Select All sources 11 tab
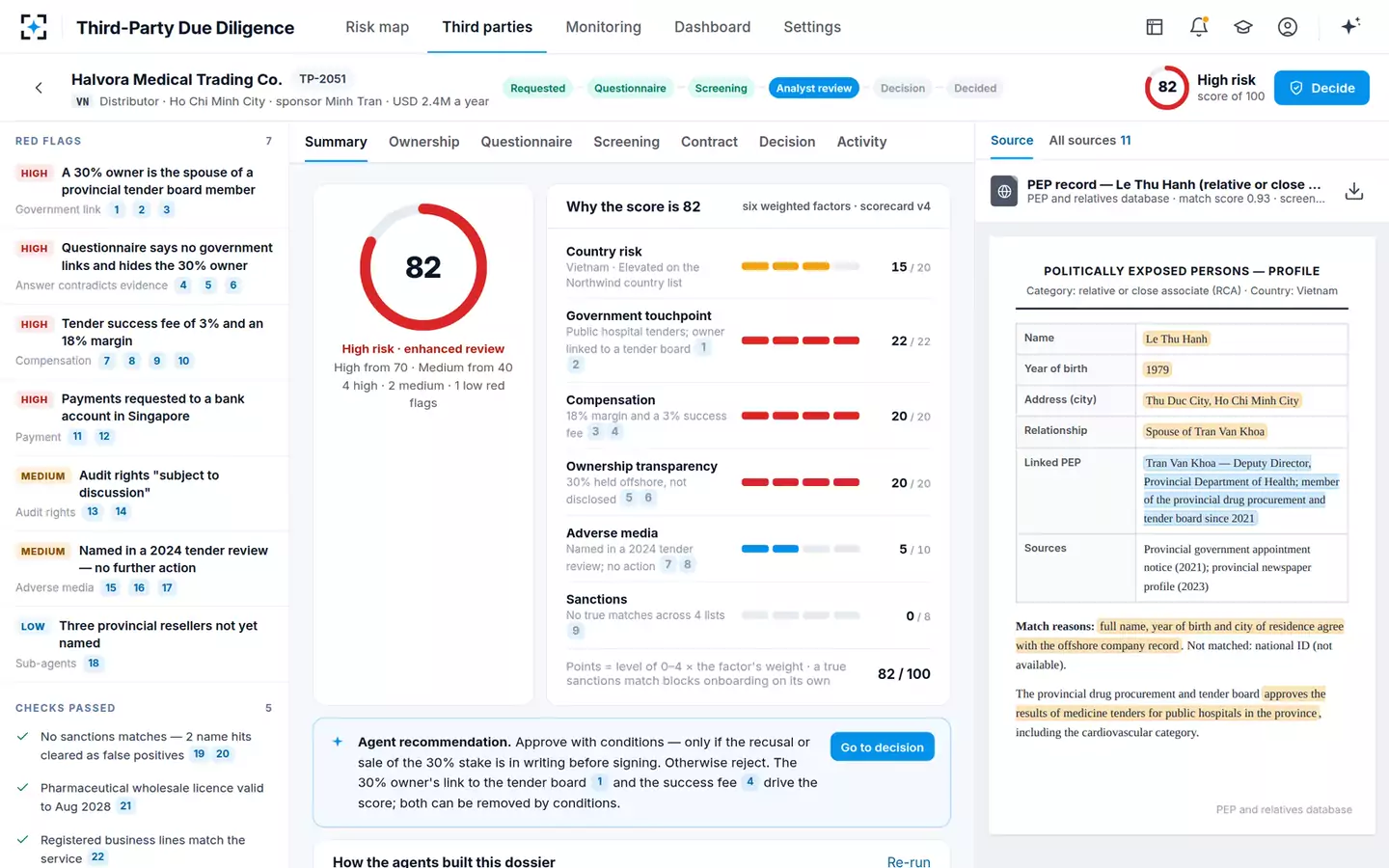 coord(1089,141)
